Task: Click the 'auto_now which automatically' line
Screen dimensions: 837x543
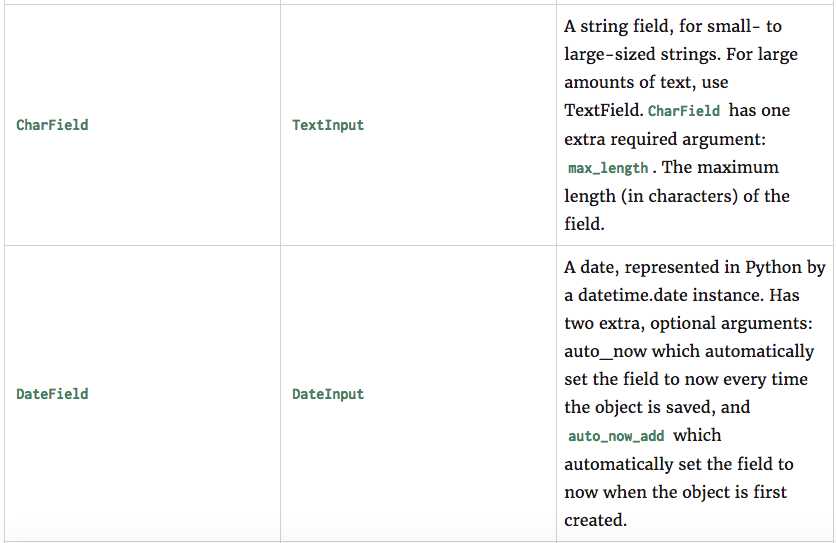Action: 689,351
